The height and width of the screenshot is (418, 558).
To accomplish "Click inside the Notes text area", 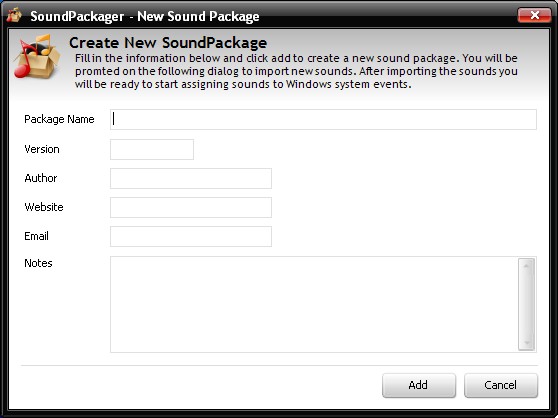I will point(314,305).
